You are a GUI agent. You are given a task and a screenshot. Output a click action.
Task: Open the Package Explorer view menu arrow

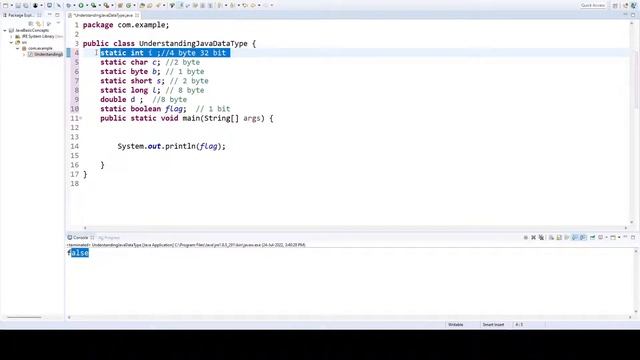(x=58, y=23)
